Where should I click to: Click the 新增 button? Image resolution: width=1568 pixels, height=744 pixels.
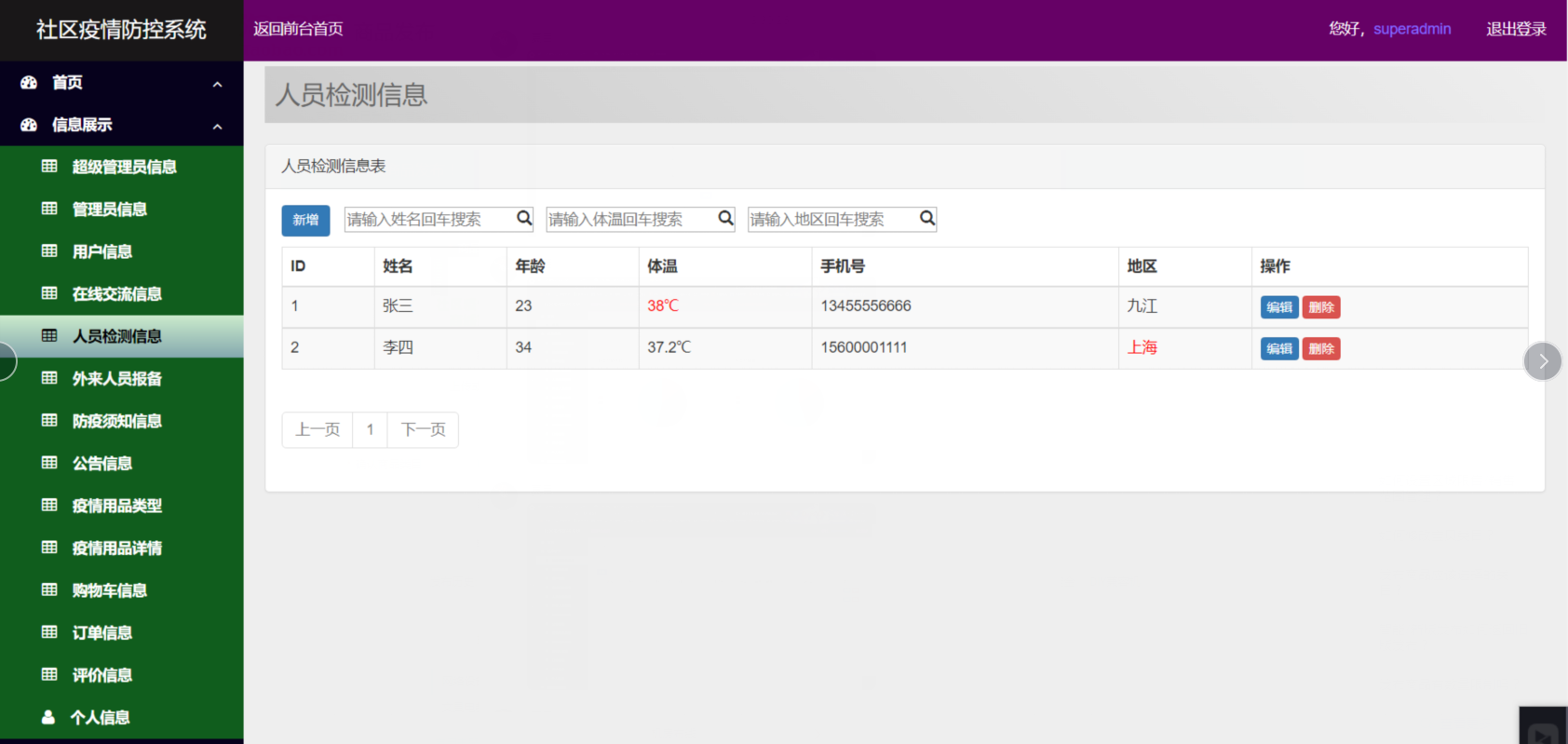tap(305, 220)
